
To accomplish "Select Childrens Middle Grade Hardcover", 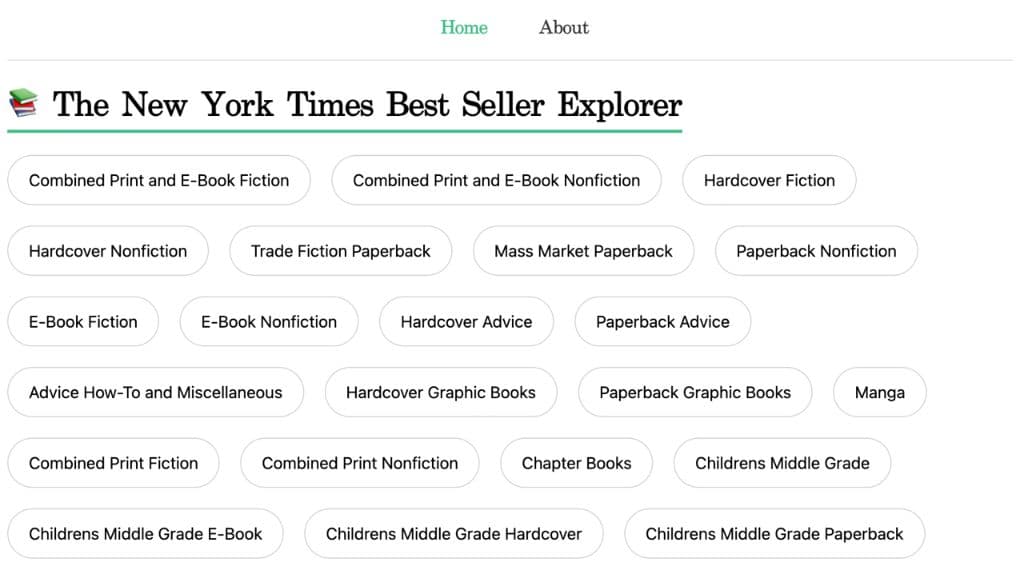I will coord(454,533).
